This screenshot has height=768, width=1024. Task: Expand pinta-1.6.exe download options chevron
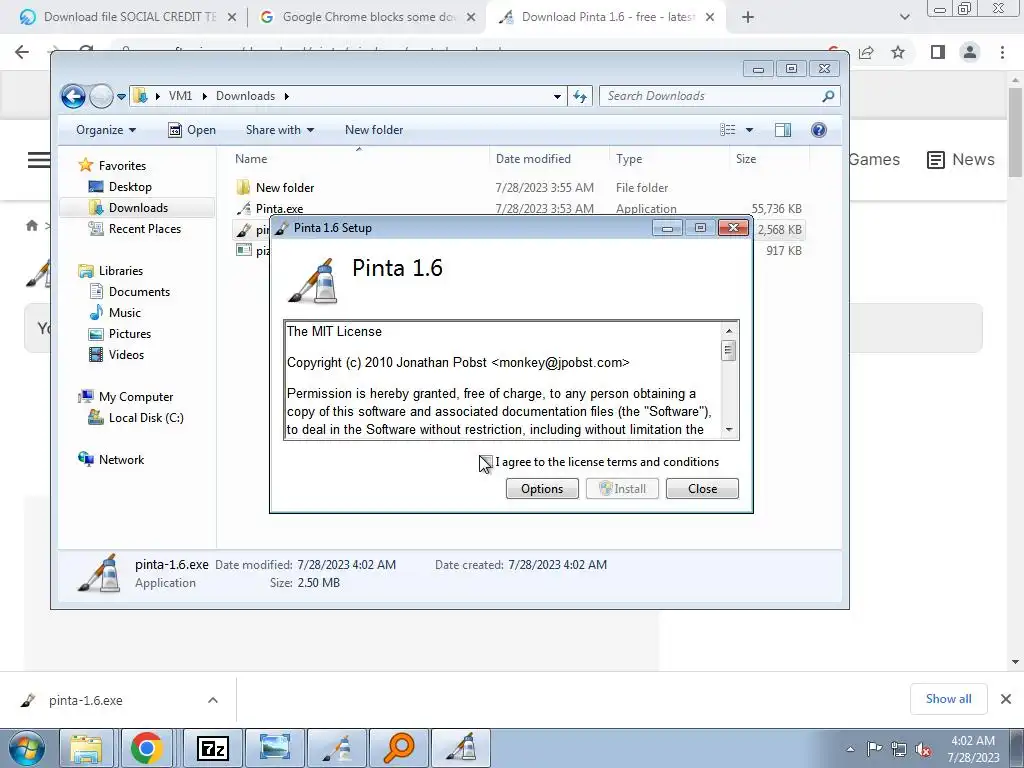[x=213, y=700]
